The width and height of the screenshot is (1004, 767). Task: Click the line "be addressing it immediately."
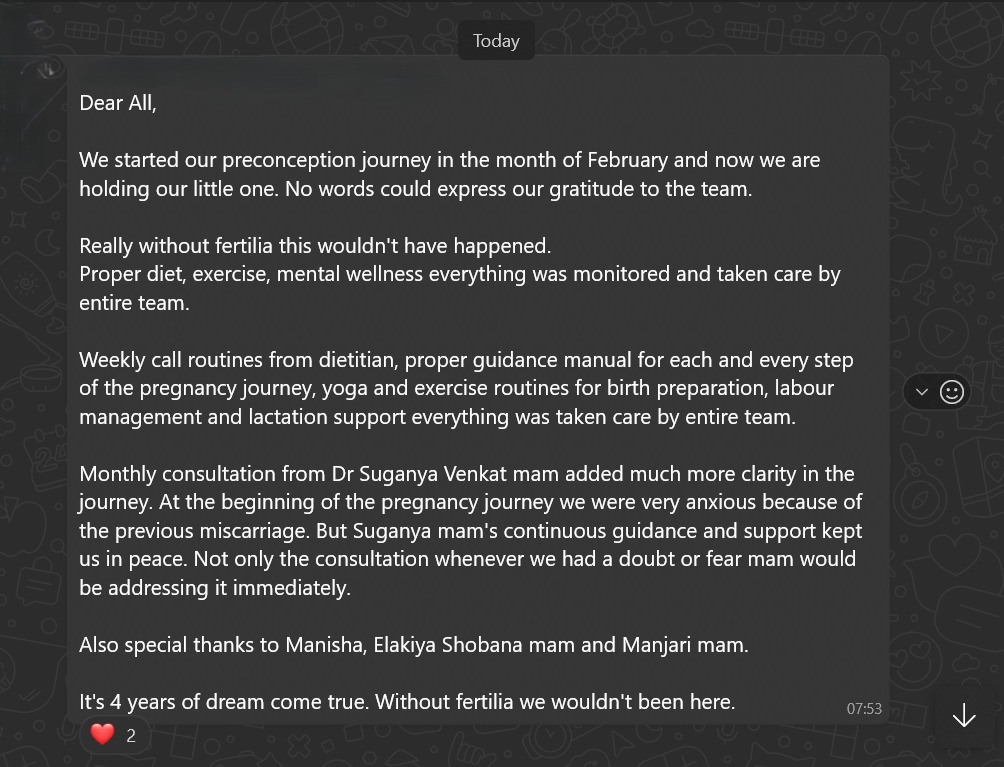(215, 588)
